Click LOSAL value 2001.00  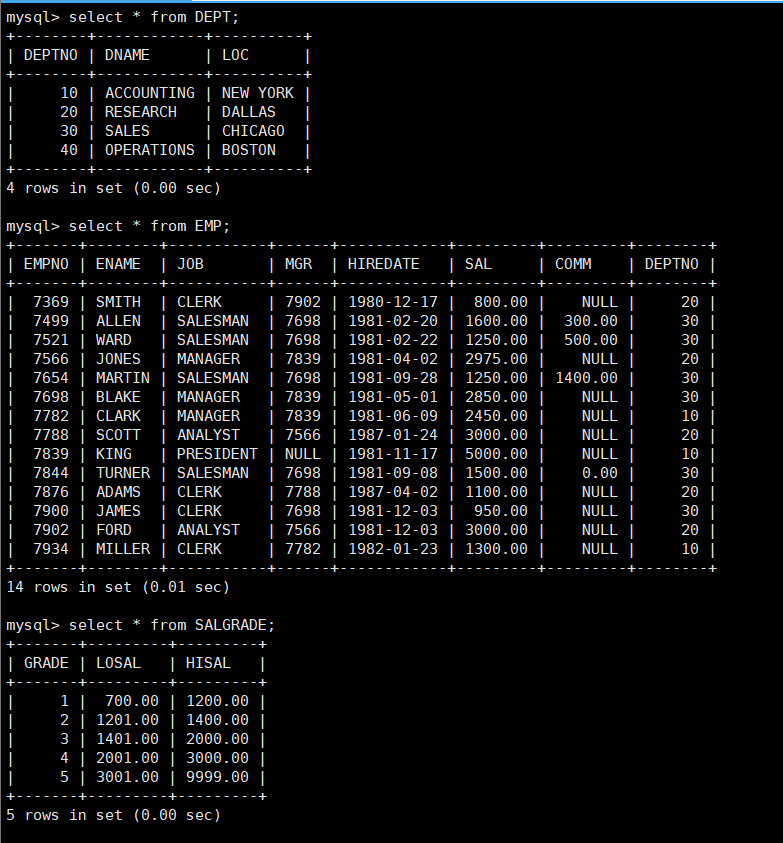(127, 758)
